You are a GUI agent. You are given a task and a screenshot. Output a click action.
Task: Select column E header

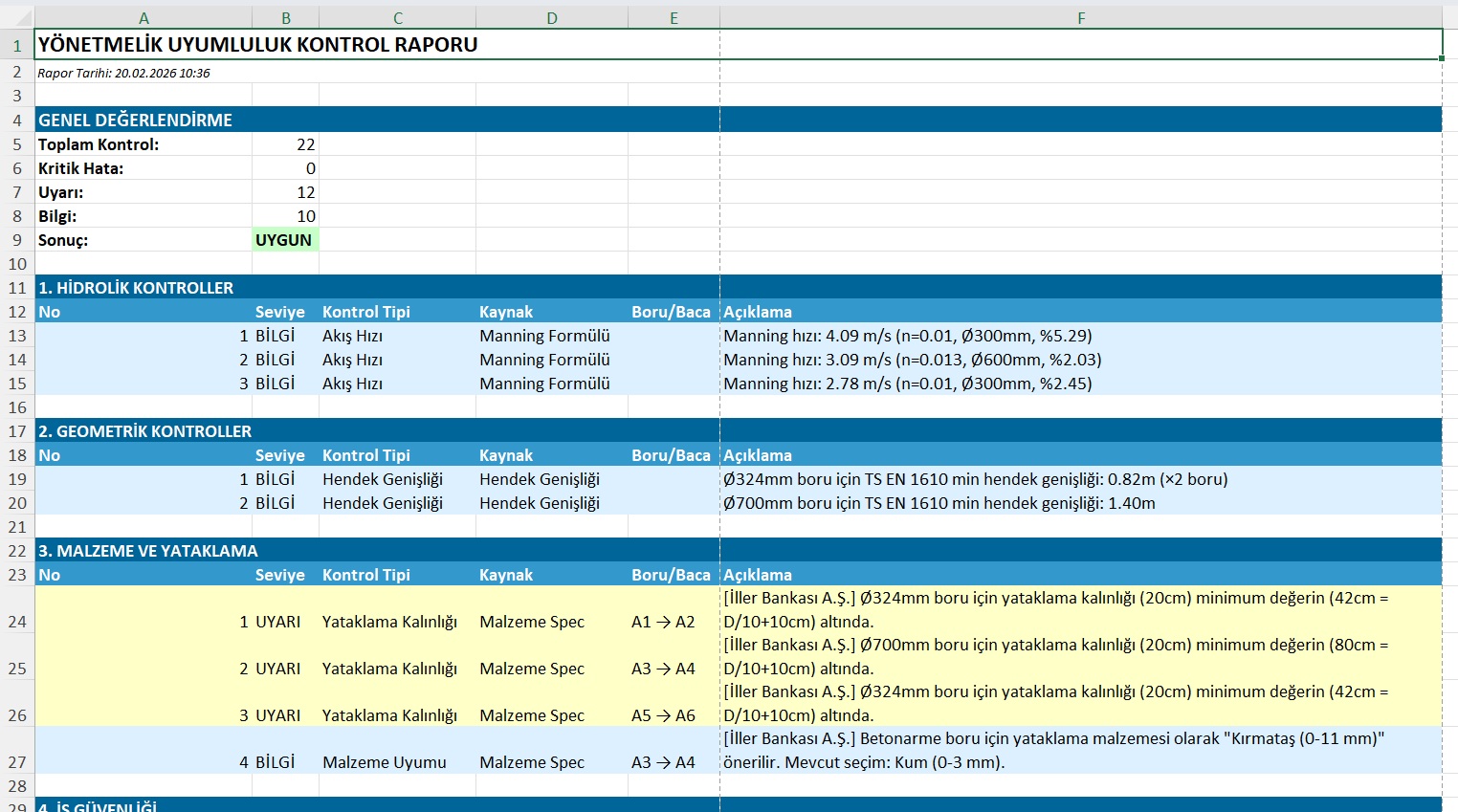tap(674, 18)
